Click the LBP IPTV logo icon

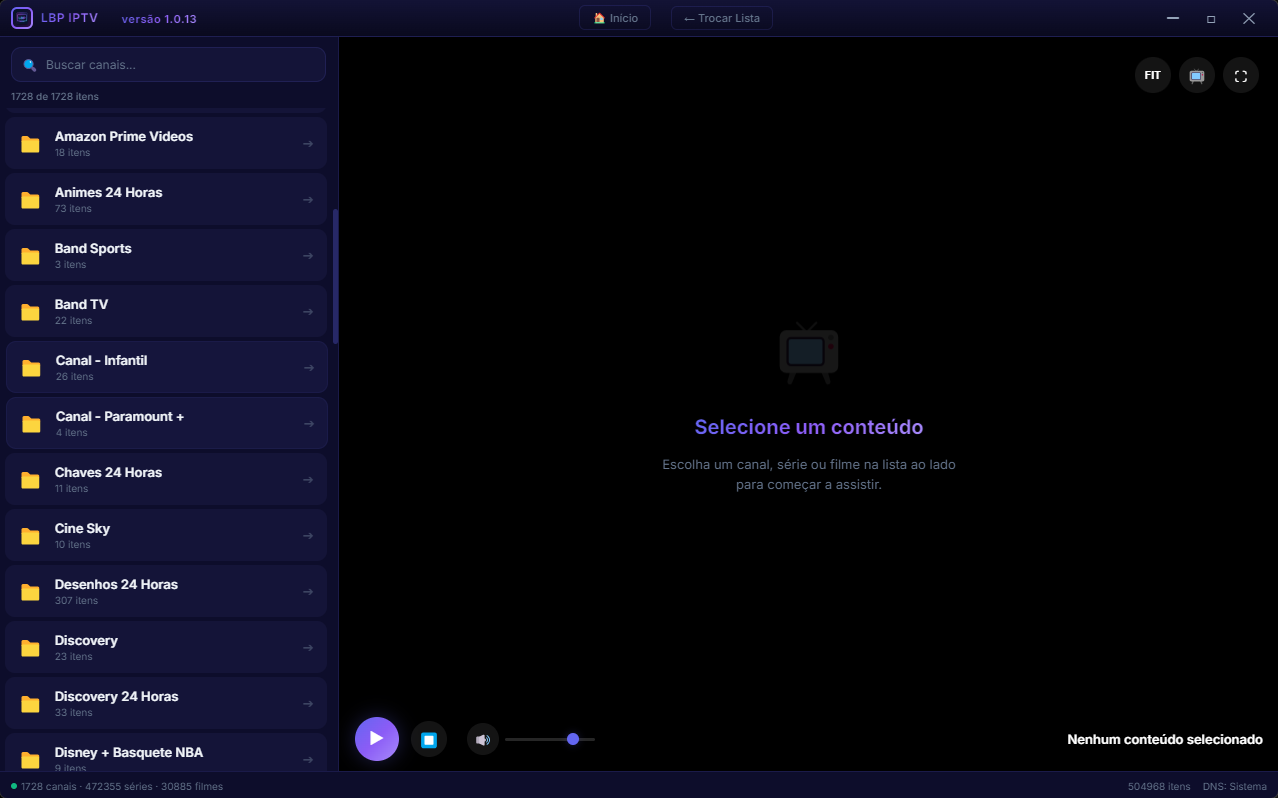(22, 18)
